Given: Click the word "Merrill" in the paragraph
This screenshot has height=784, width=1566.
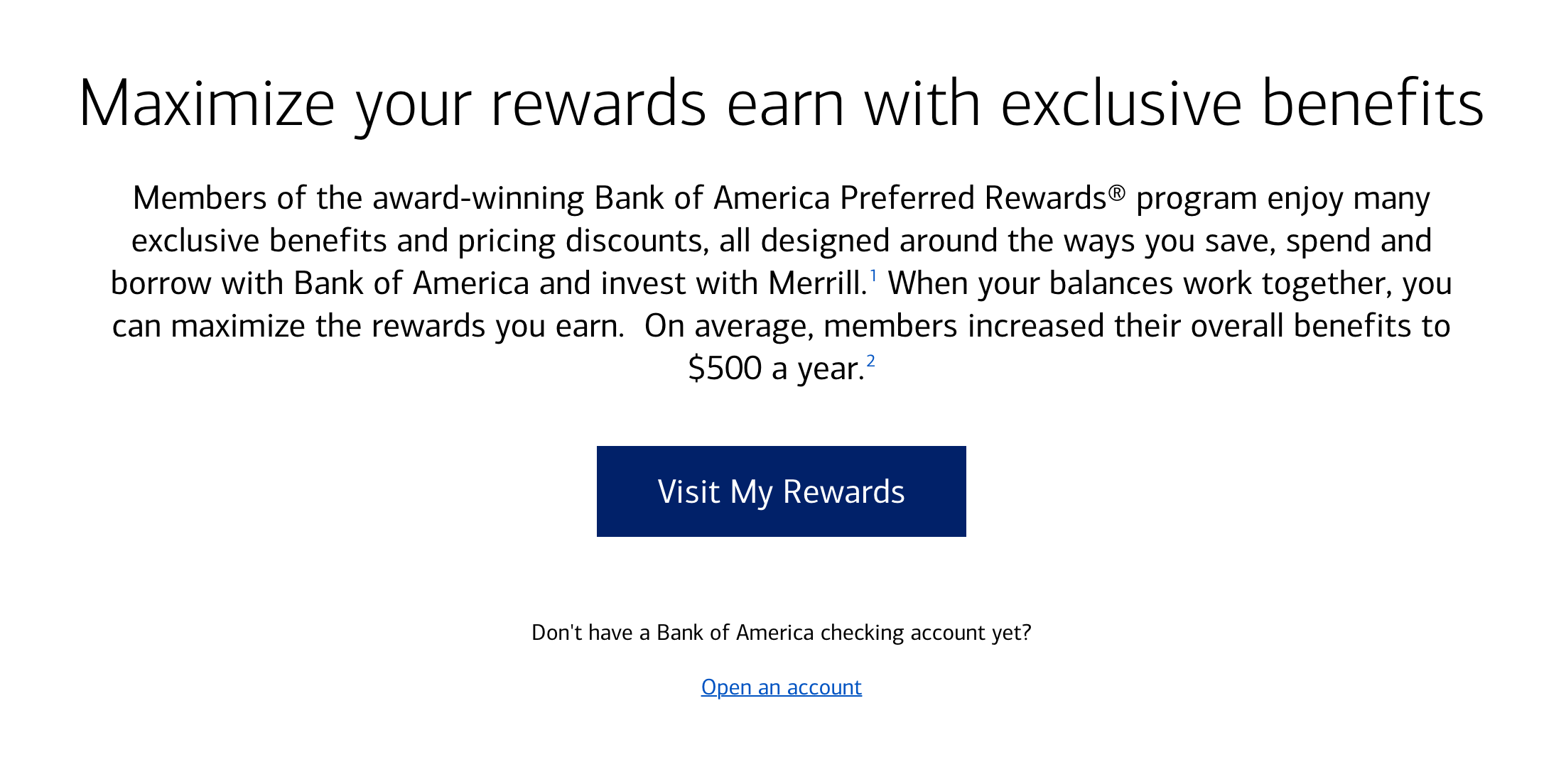Looking at the screenshot, I should (817, 283).
